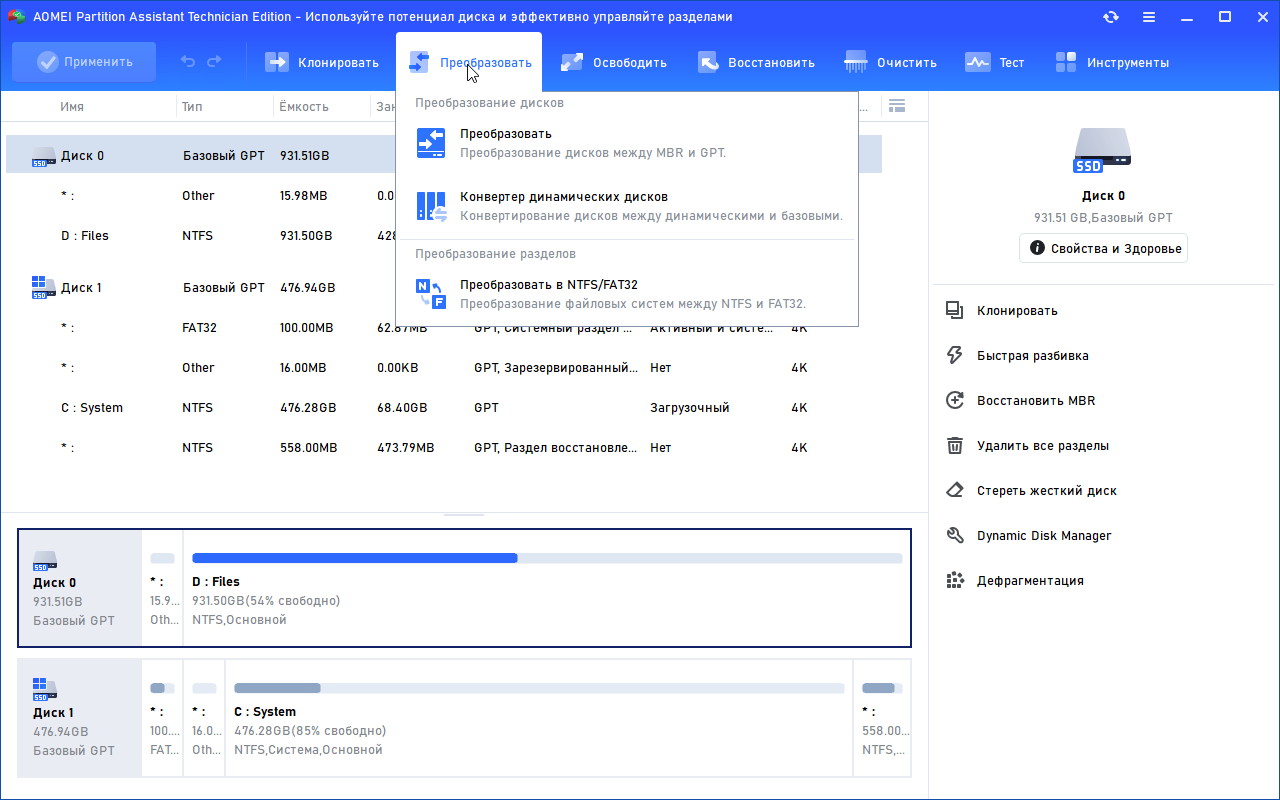
Task: Click the column view options icon
Action: [897, 106]
